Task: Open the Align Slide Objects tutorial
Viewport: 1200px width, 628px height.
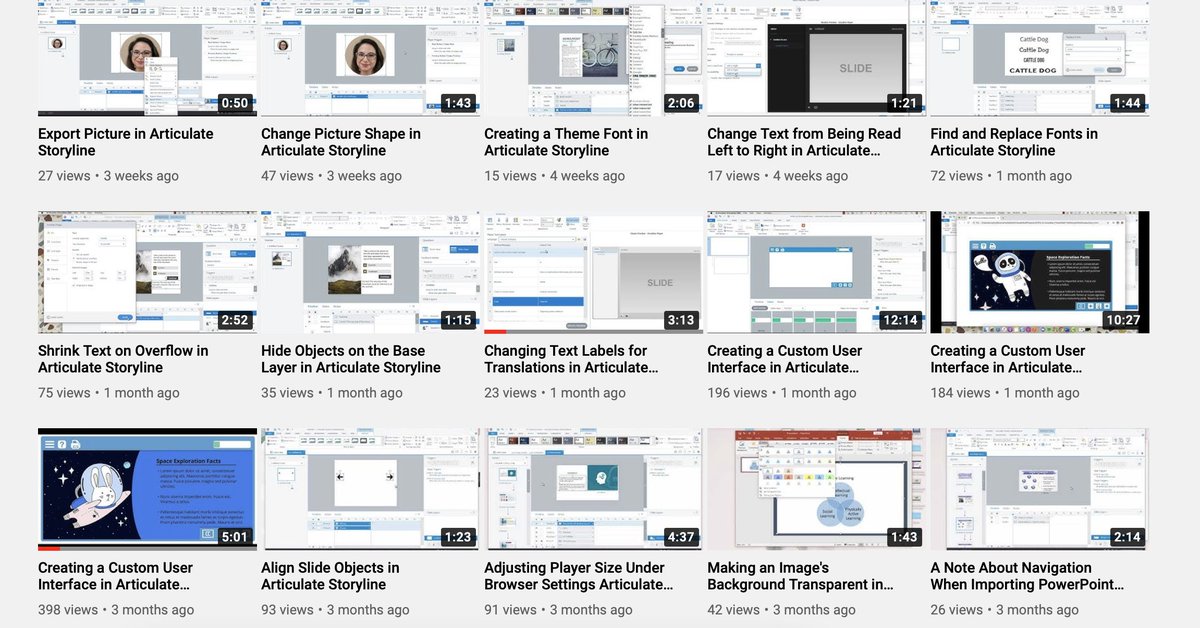Action: coord(370,488)
